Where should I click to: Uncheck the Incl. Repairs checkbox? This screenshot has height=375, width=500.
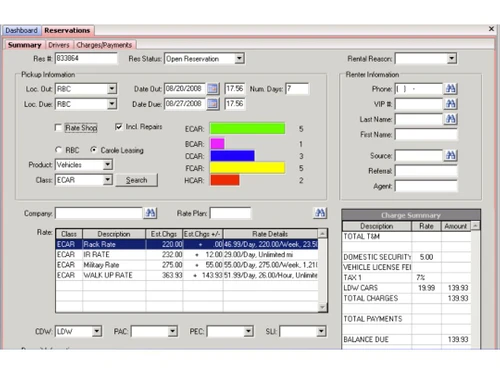point(119,127)
